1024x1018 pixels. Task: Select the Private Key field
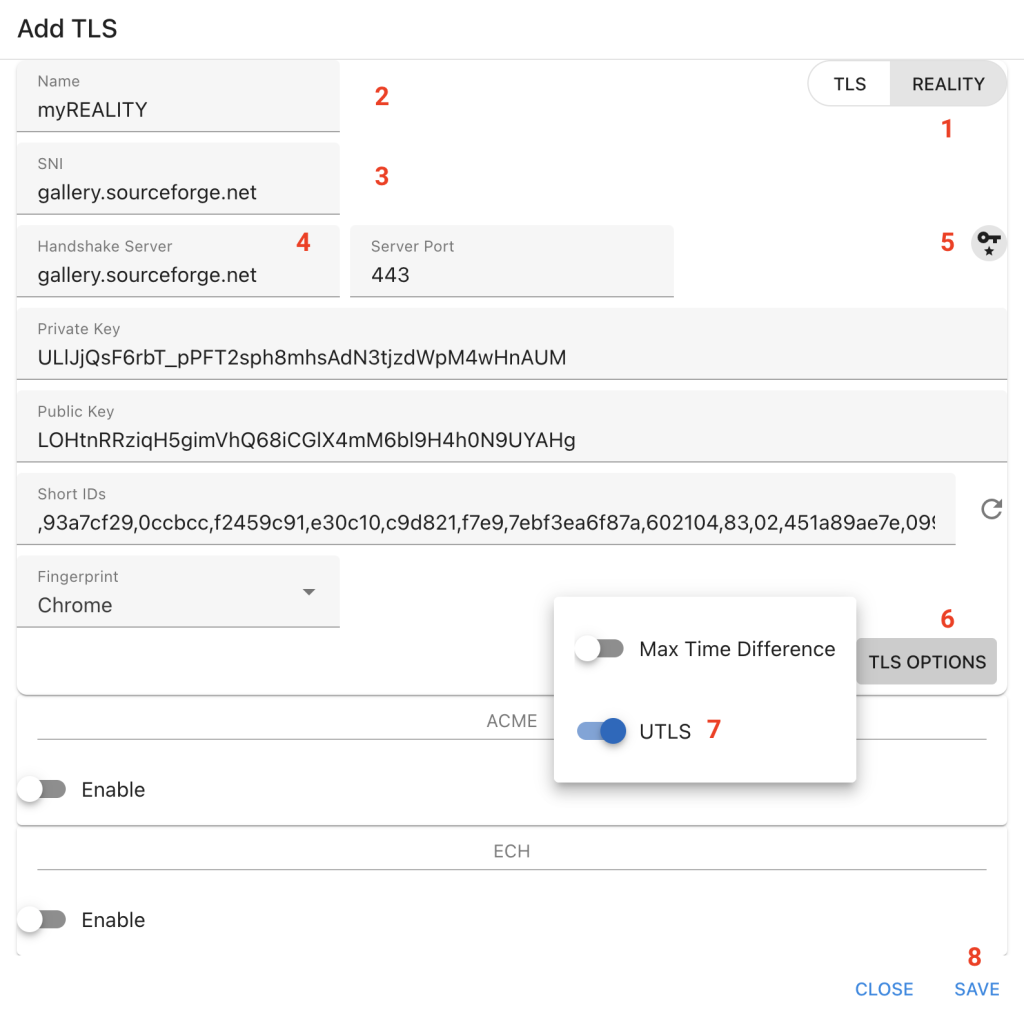pyautogui.click(x=511, y=357)
